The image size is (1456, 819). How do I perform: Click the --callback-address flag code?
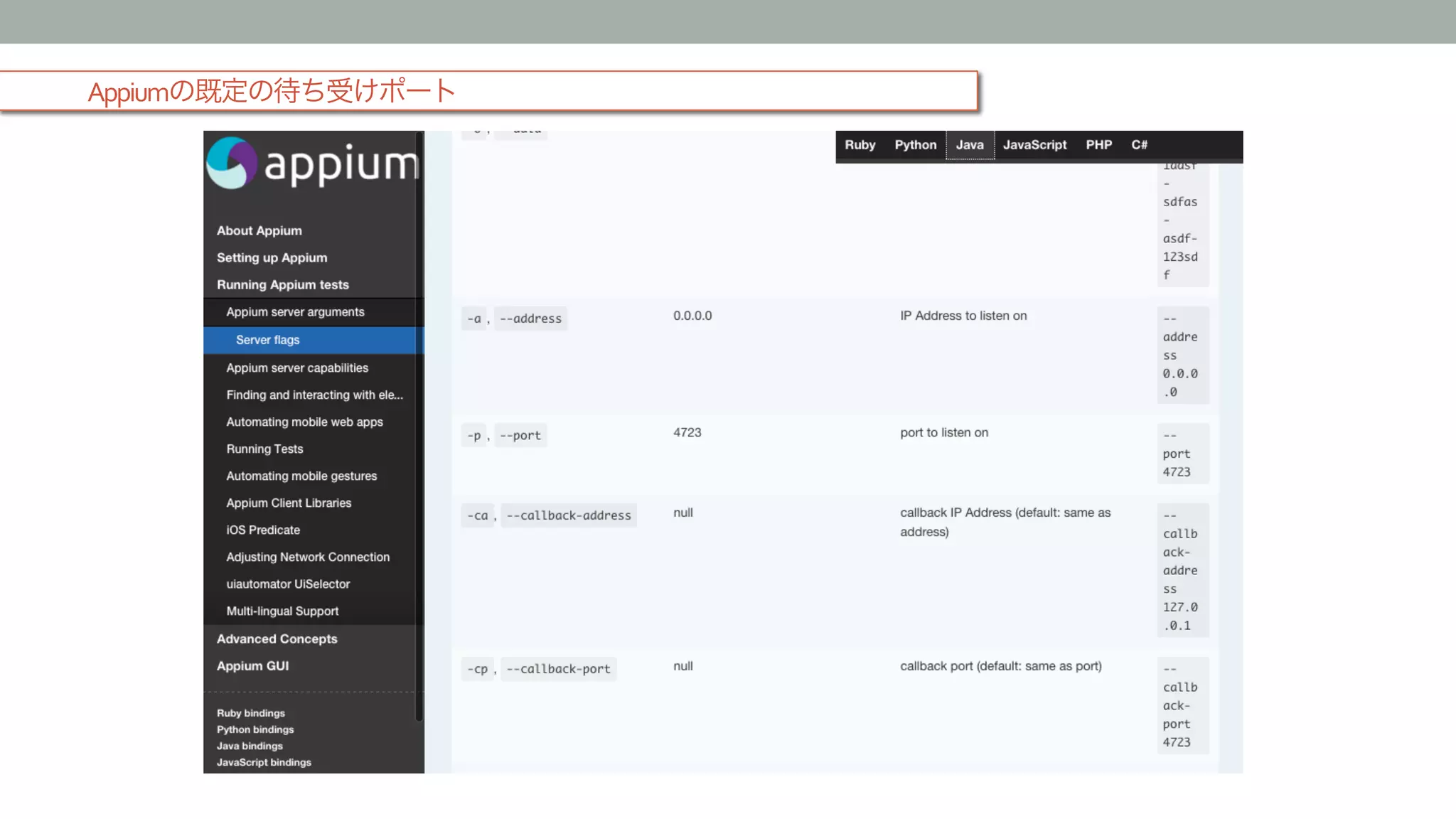coord(569,515)
